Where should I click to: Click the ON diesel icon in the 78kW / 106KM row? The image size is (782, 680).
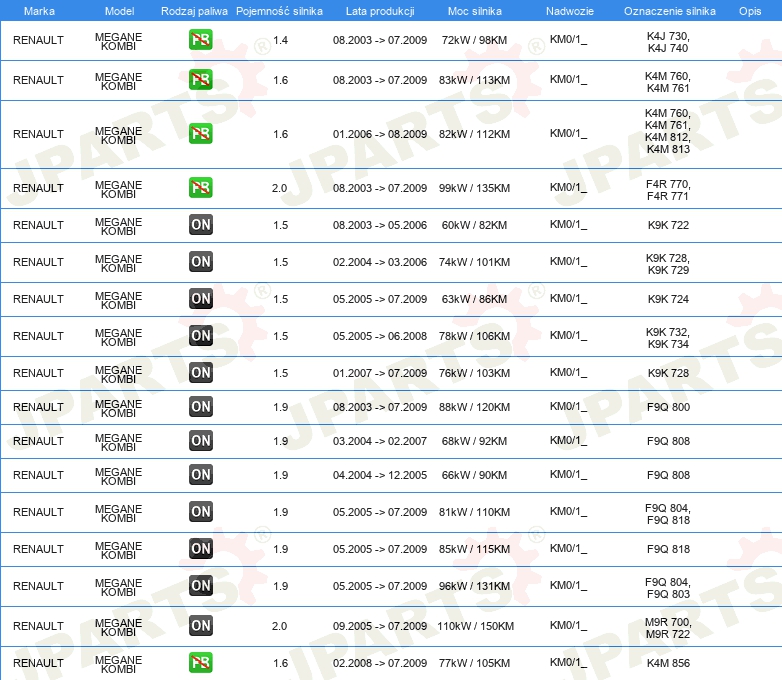click(200, 335)
